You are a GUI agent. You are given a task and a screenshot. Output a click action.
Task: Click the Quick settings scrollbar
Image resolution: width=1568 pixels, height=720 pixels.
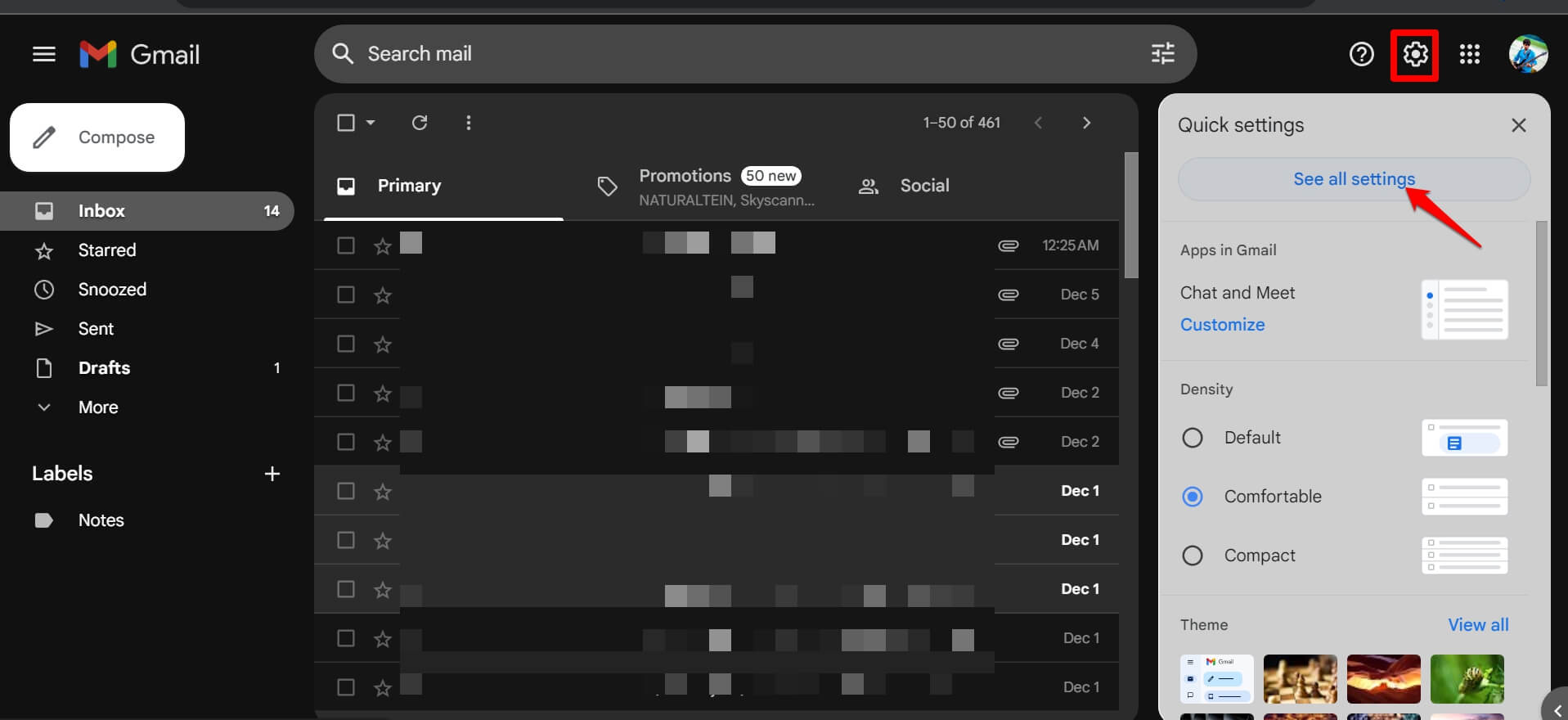[1541, 303]
